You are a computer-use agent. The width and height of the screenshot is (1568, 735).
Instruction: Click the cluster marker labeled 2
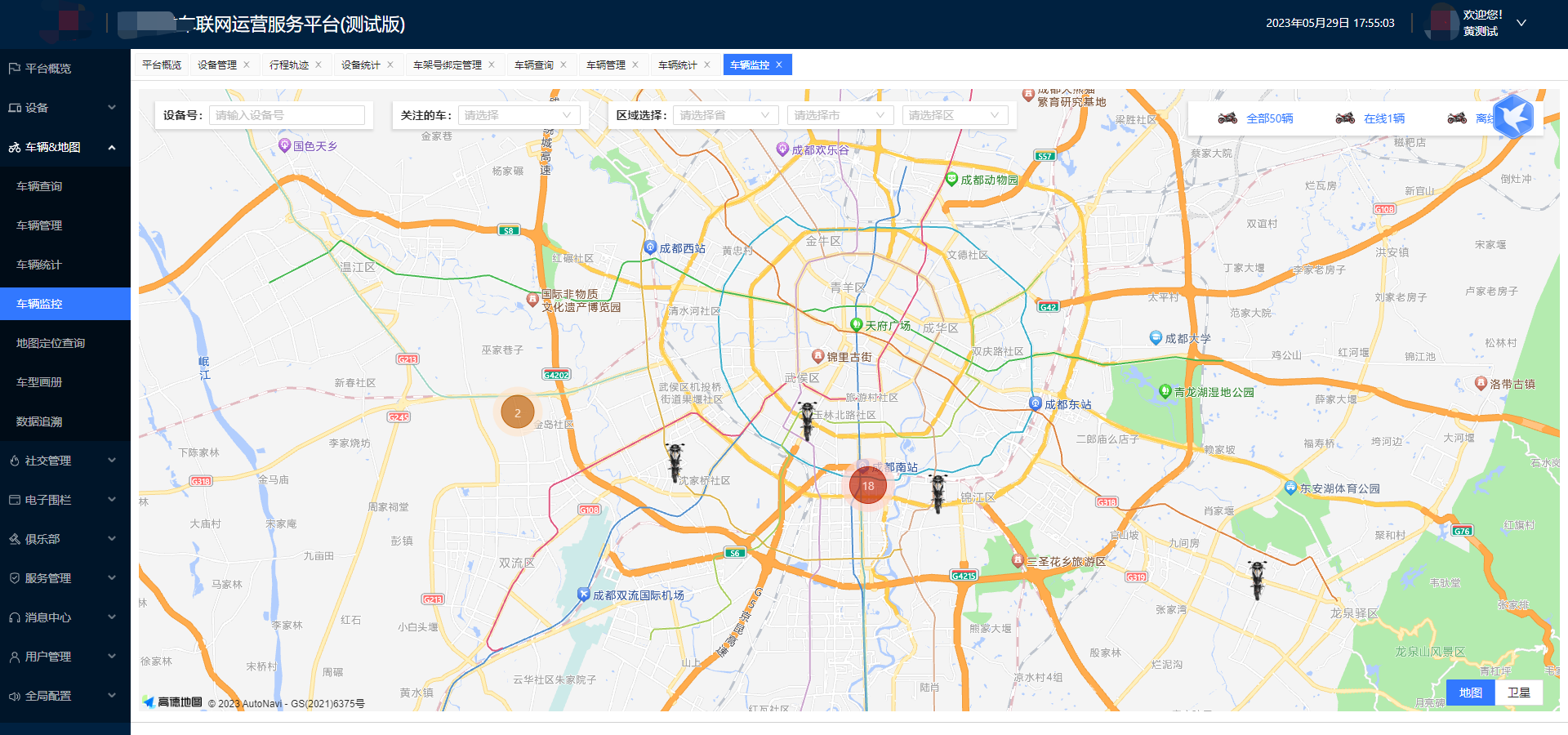tap(517, 412)
